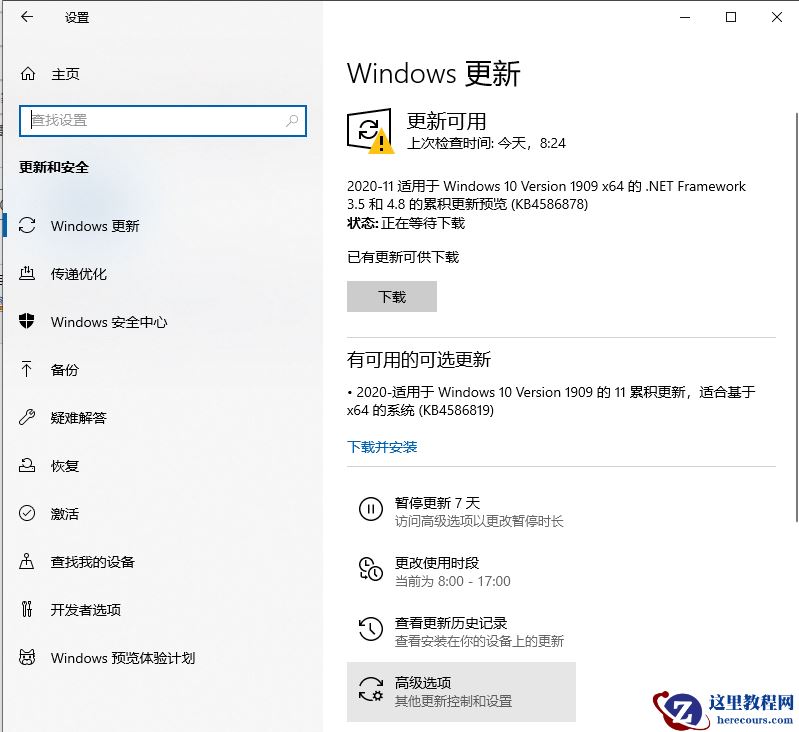Click the 更新和安全 section heading
Image resolution: width=799 pixels, height=732 pixels.
54,167
